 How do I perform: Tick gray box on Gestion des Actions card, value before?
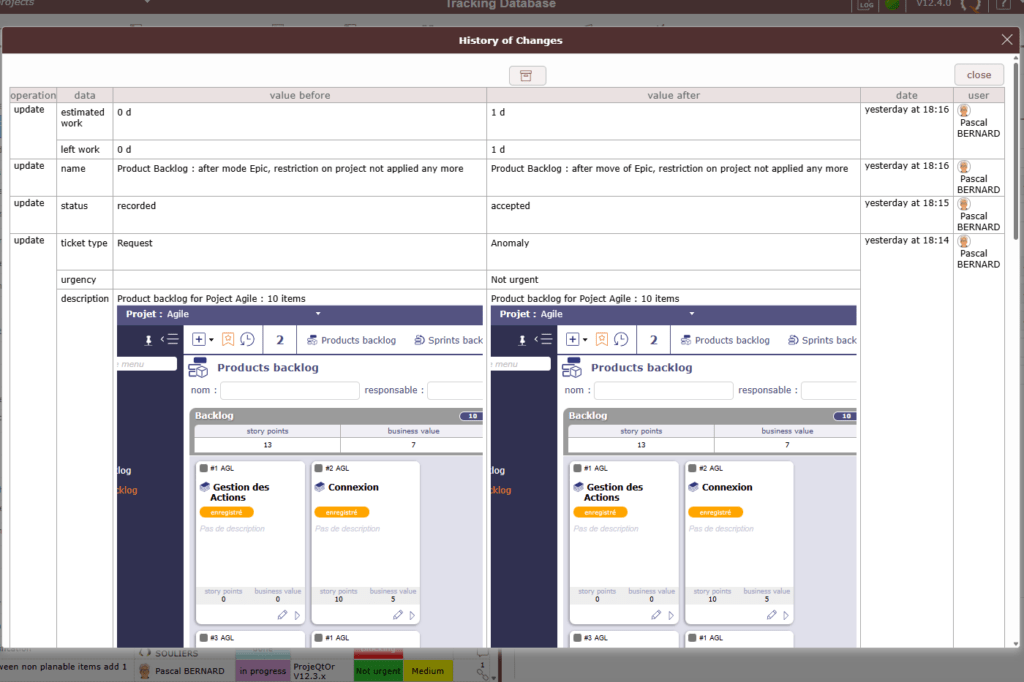point(203,468)
